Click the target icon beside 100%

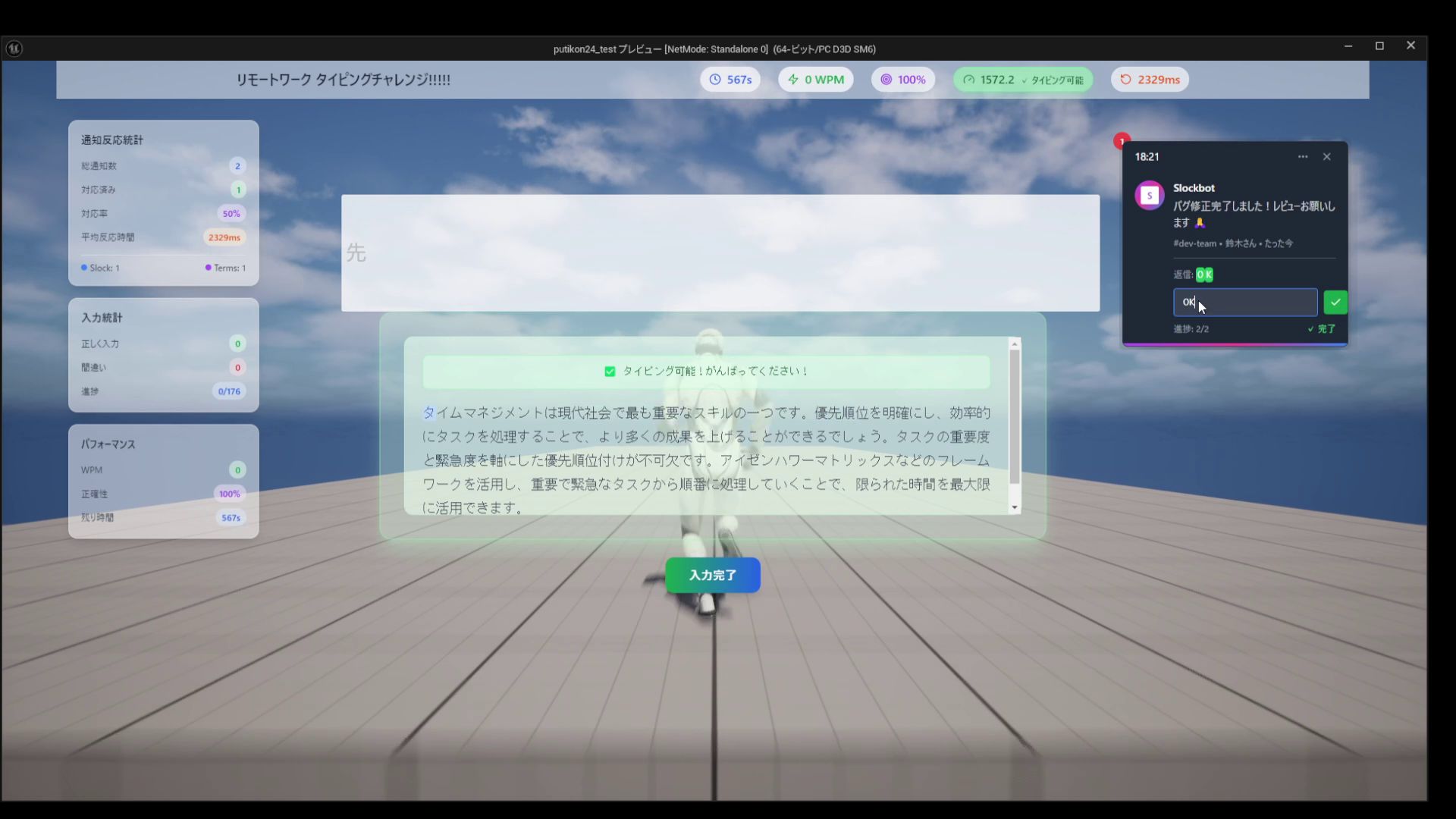tap(886, 80)
